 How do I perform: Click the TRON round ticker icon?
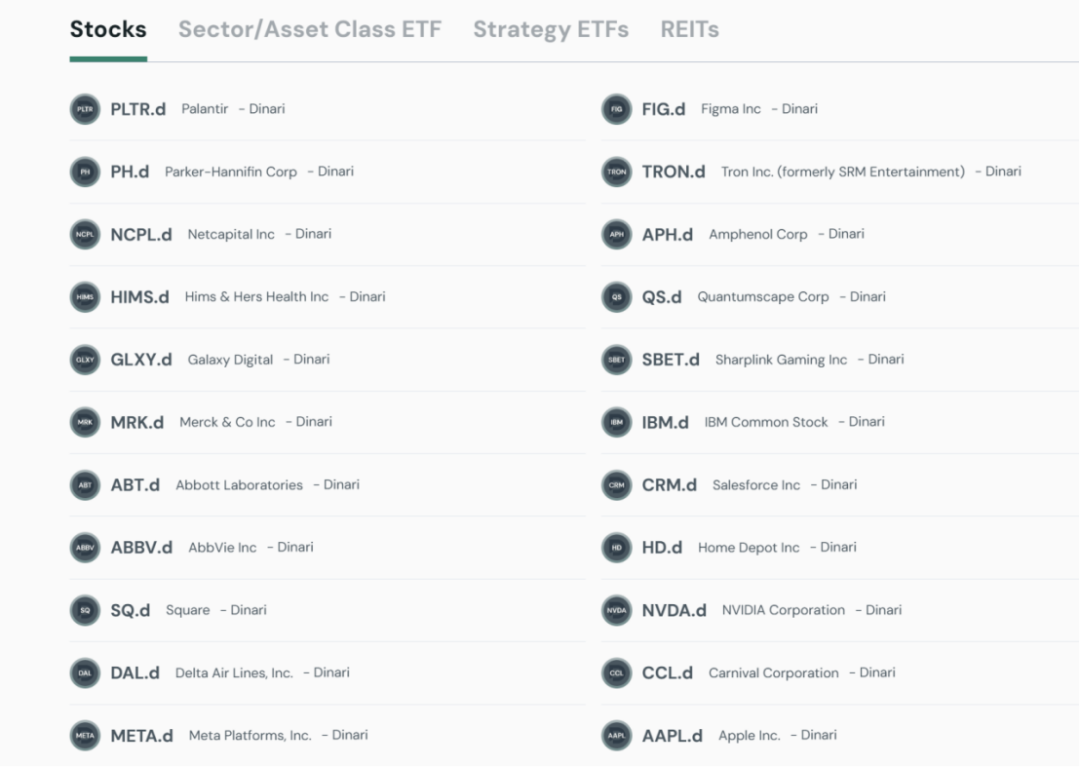click(x=617, y=172)
